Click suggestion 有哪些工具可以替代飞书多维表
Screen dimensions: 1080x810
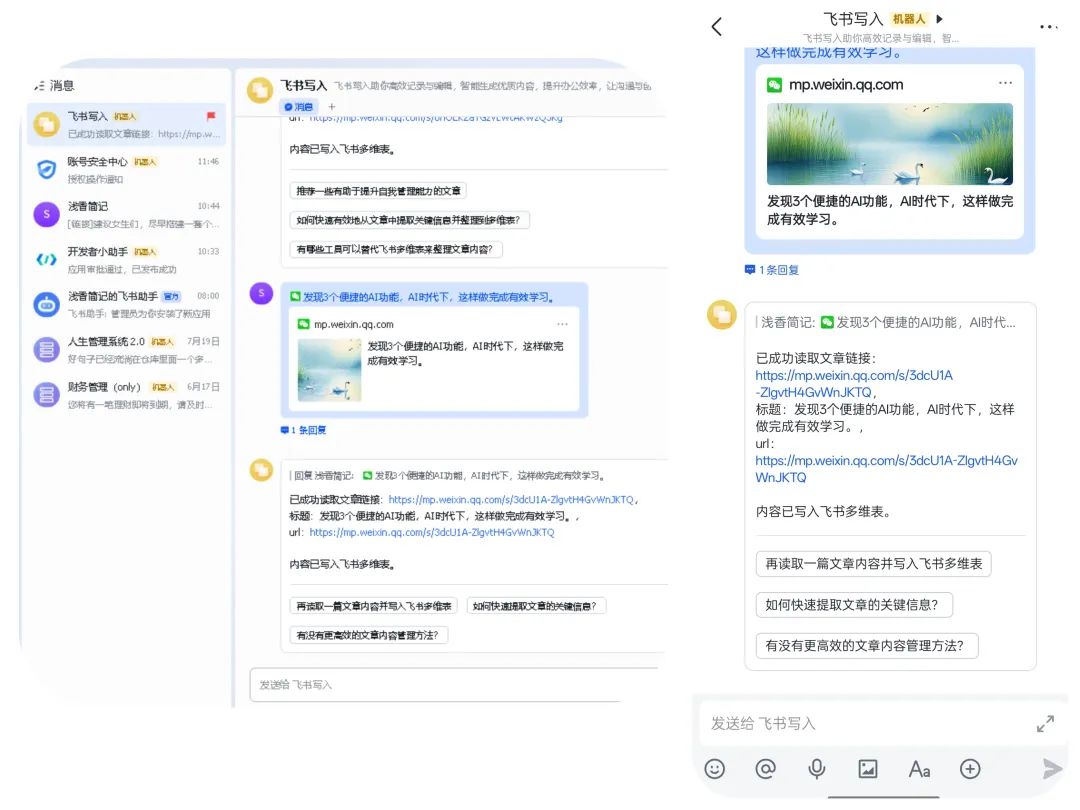point(395,249)
